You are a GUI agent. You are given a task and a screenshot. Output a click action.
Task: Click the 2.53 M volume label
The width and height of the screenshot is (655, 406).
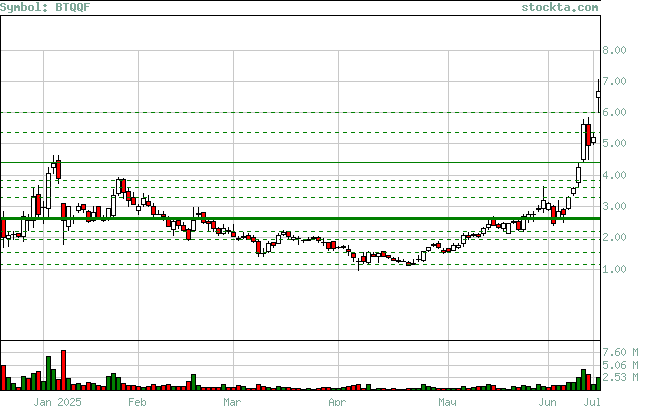(620, 377)
